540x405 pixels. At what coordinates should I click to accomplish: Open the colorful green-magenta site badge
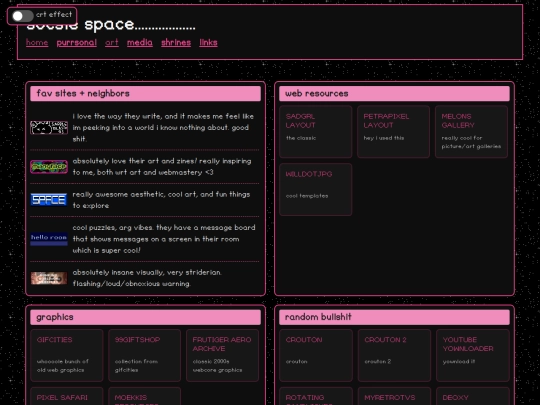pyautogui.click(x=49, y=167)
